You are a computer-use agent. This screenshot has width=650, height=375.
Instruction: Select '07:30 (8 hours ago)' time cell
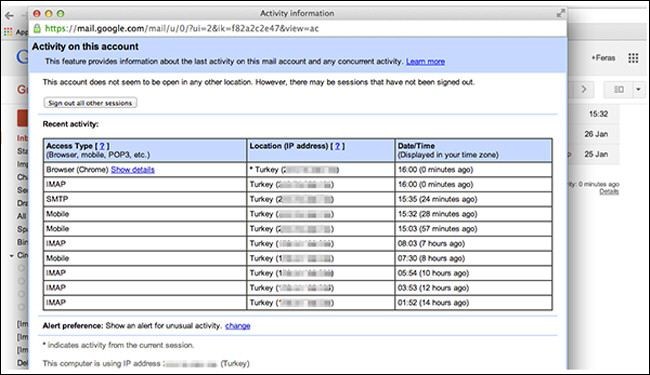click(473, 259)
